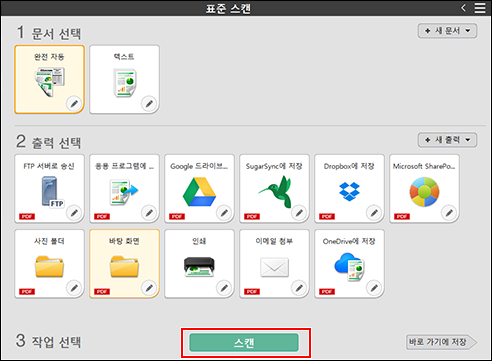Click the PDF badge on FTP 서버로 송신
Screen dimensions: 492x361
pyautogui.click(x=27, y=217)
